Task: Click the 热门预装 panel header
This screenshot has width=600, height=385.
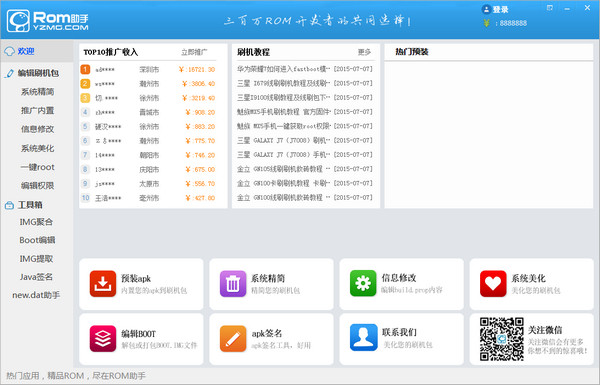Action: [412, 52]
